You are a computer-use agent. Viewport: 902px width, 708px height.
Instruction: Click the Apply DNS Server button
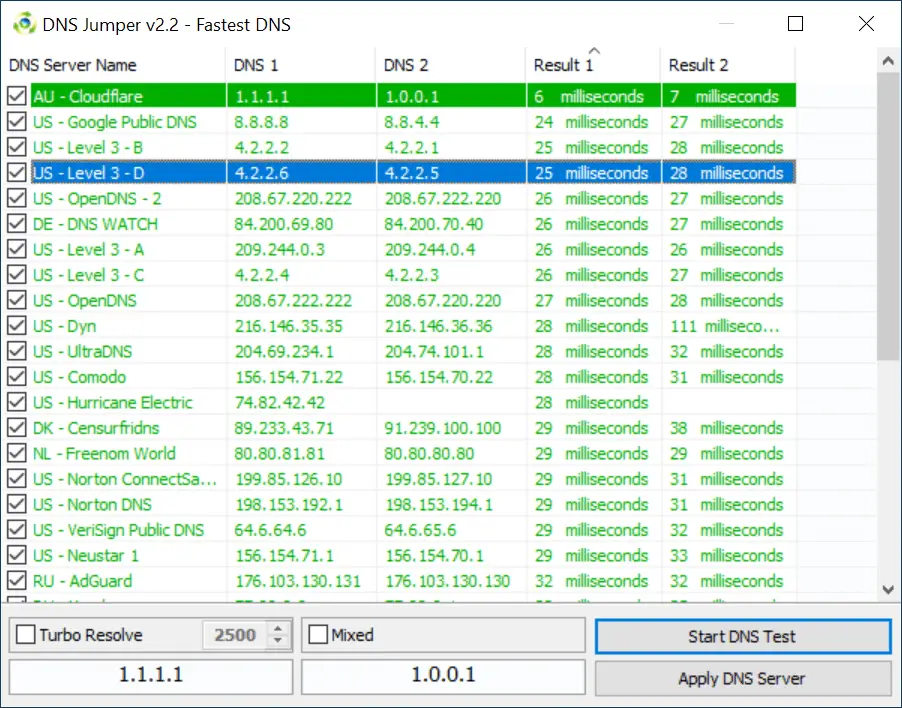[743, 679]
